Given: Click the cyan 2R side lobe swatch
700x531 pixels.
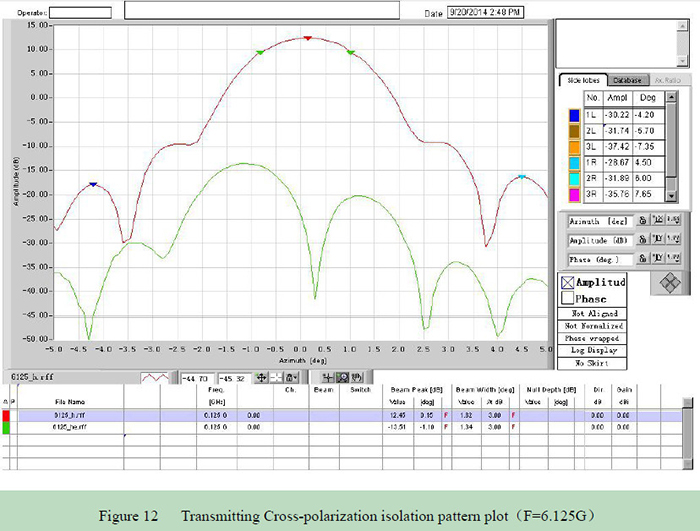Looking at the screenshot, I should coord(574,179).
